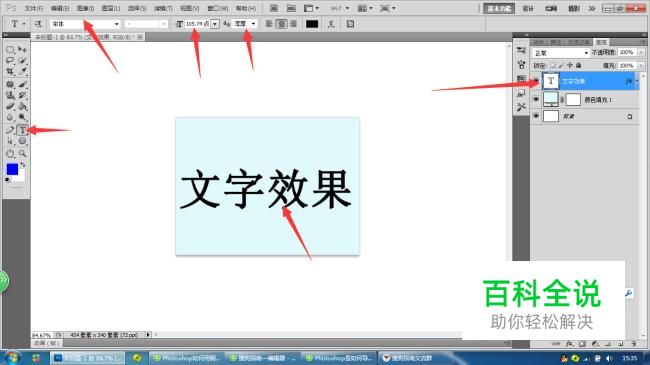This screenshot has height=365, width=650.
Task: Select the Eyedropper tool
Action: 22,71
